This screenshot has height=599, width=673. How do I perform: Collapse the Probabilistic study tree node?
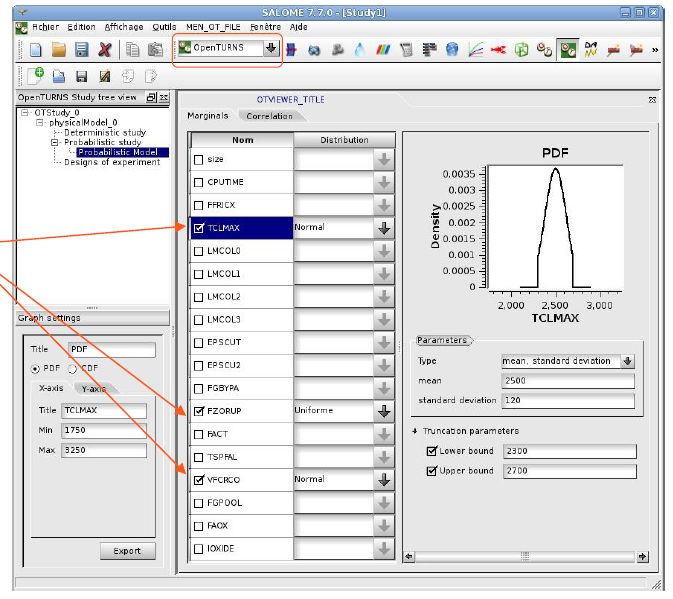pos(55,142)
